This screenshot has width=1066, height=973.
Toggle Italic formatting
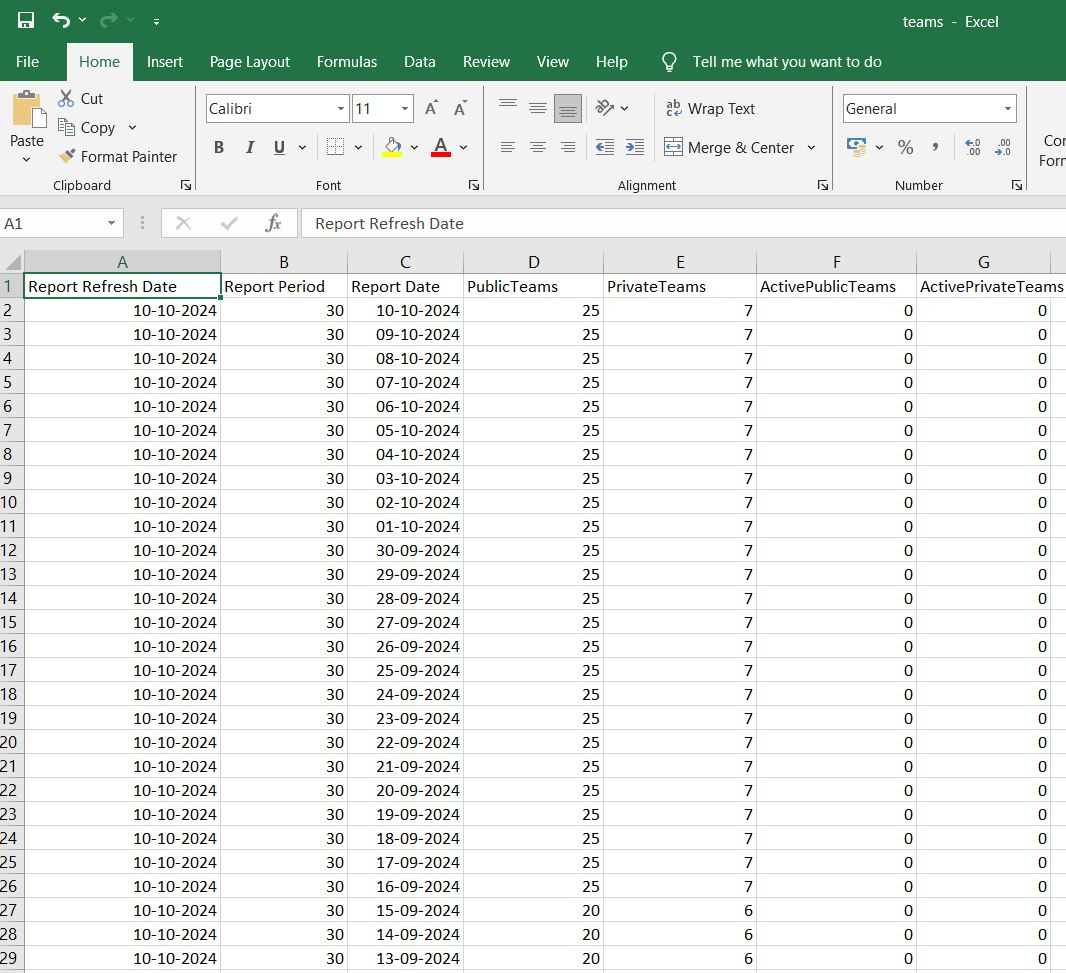tap(249, 147)
